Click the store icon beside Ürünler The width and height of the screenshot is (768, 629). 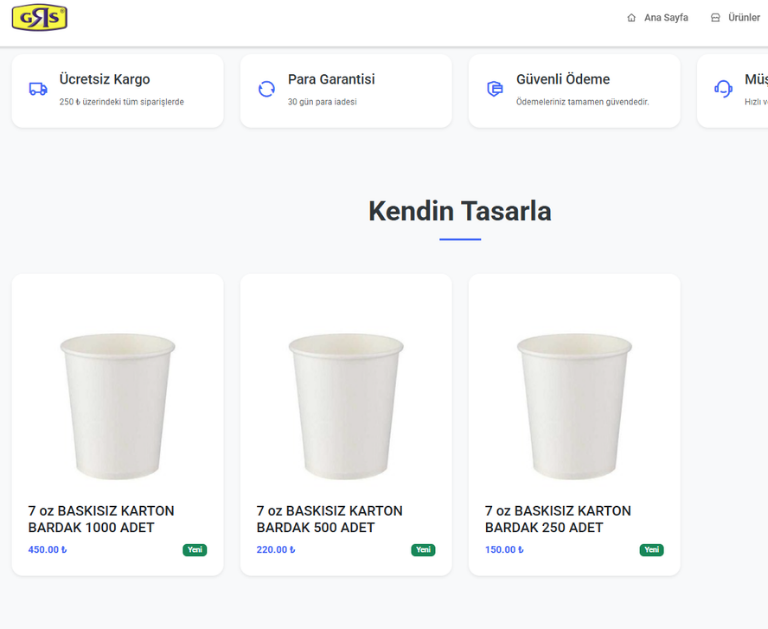715,18
